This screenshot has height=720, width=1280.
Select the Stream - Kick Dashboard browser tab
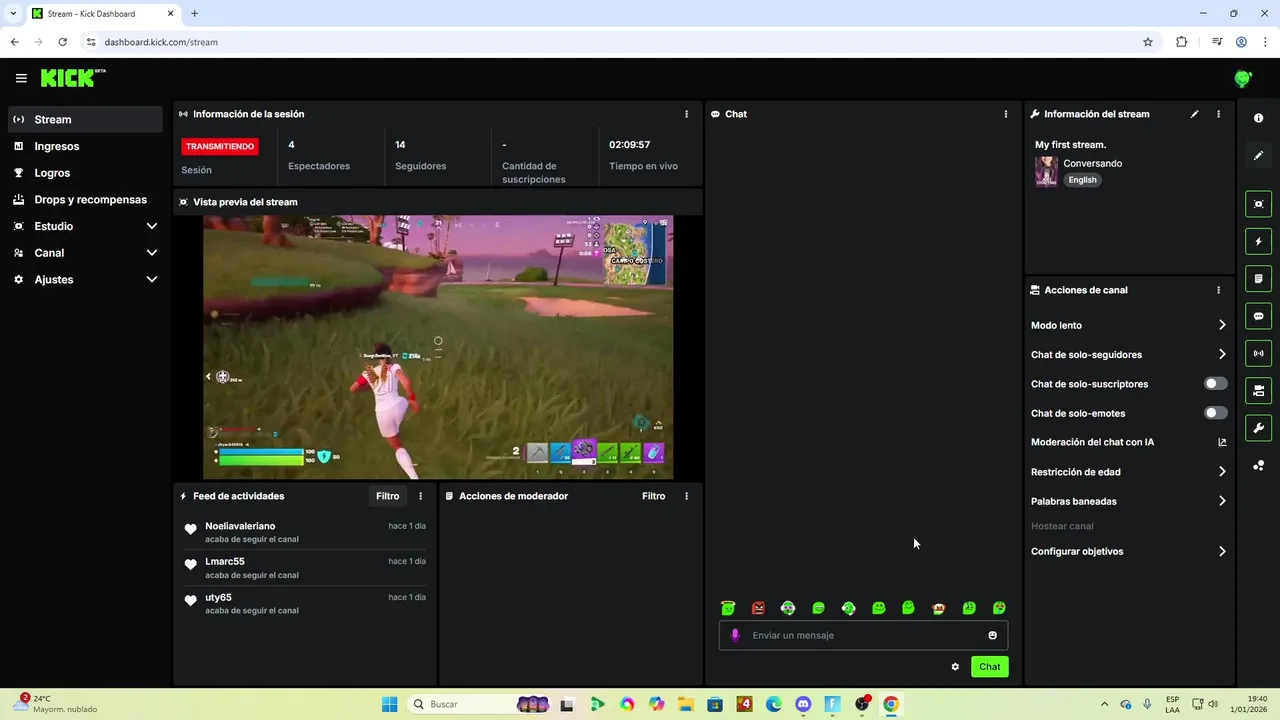[102, 14]
